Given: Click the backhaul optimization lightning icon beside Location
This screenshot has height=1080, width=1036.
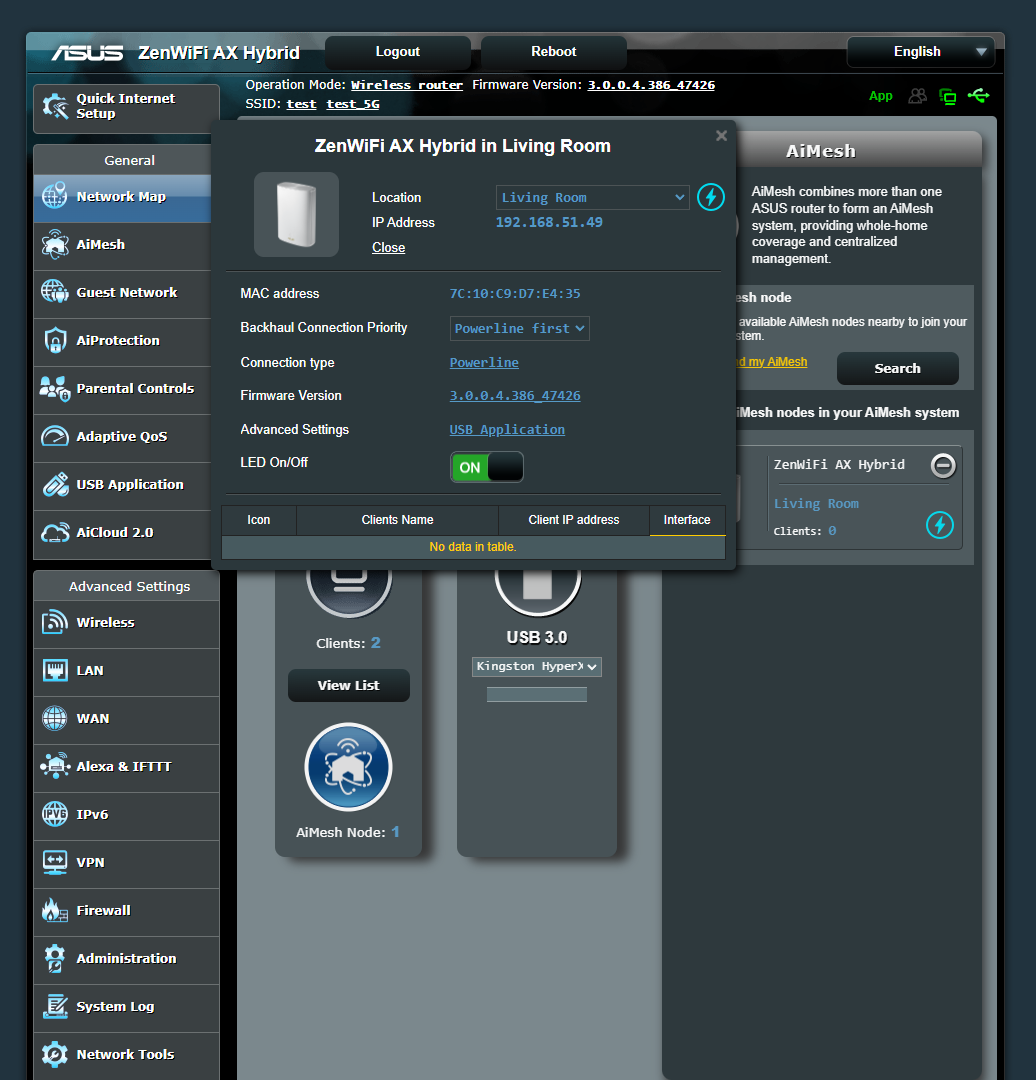Looking at the screenshot, I should pyautogui.click(x=711, y=197).
